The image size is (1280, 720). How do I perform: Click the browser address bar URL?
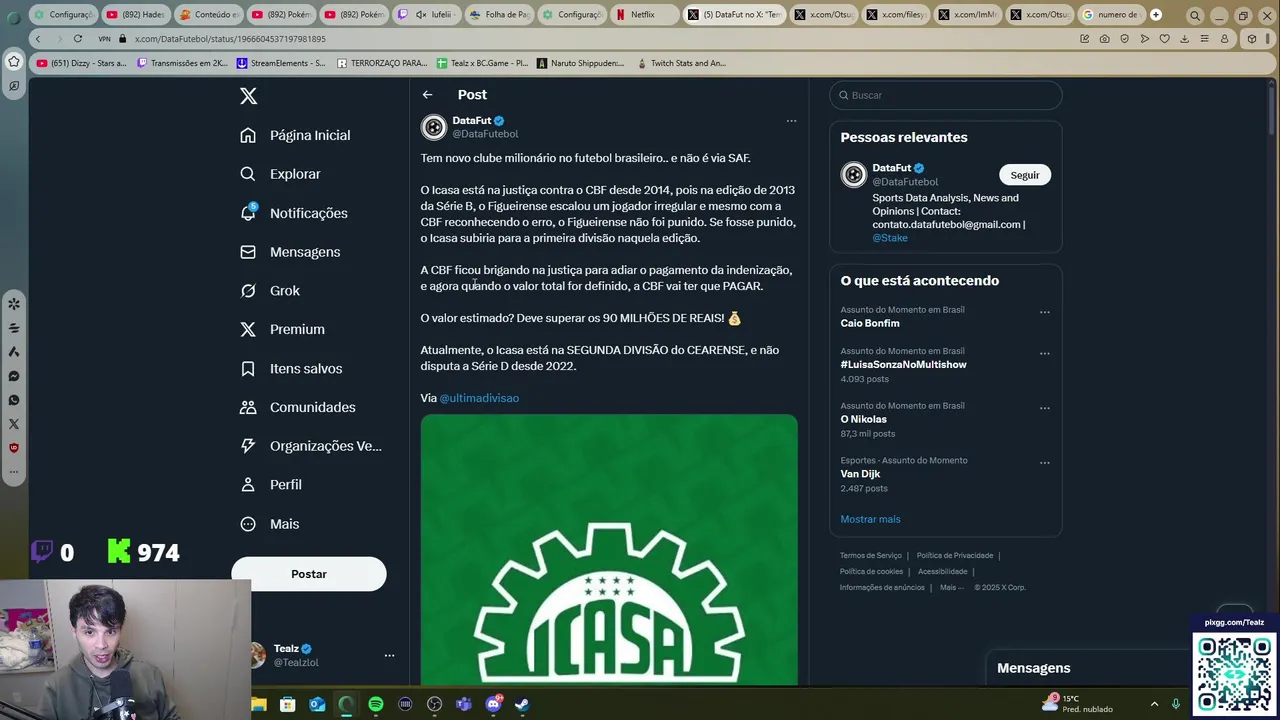(x=230, y=39)
